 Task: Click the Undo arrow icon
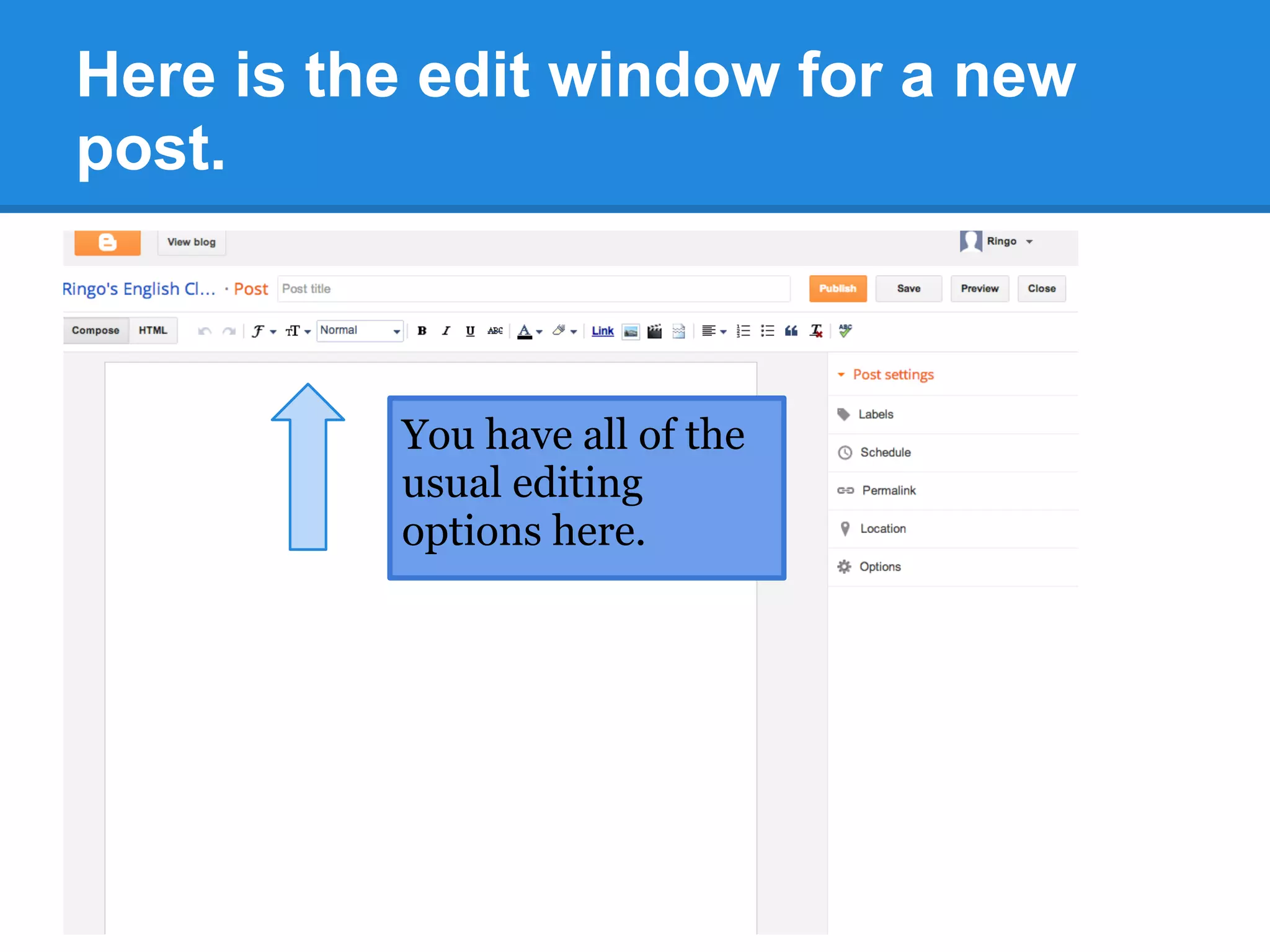coord(205,331)
